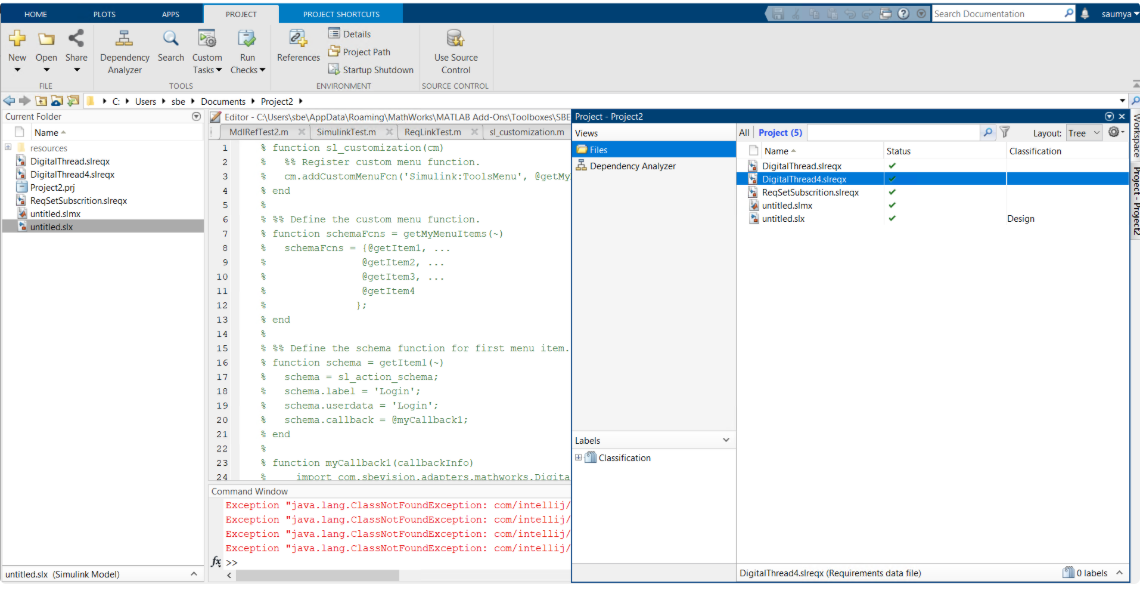Click the notification bell icon
The width and height of the screenshot is (1140, 592).
pyautogui.click(x=1085, y=14)
